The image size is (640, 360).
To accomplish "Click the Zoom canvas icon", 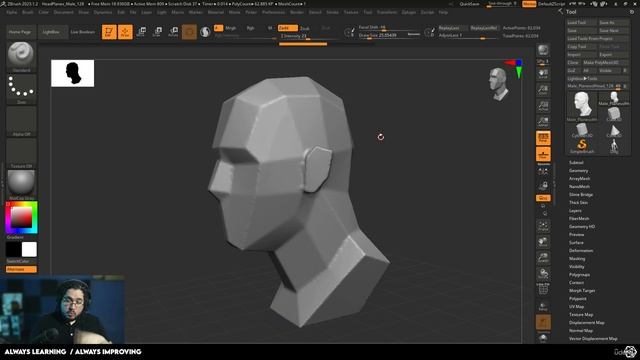I will [x=543, y=90].
